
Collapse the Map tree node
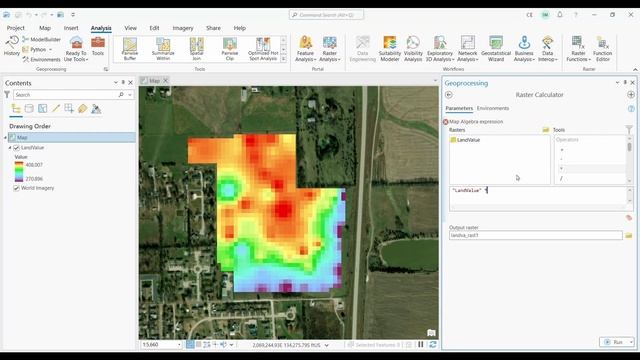[6, 138]
